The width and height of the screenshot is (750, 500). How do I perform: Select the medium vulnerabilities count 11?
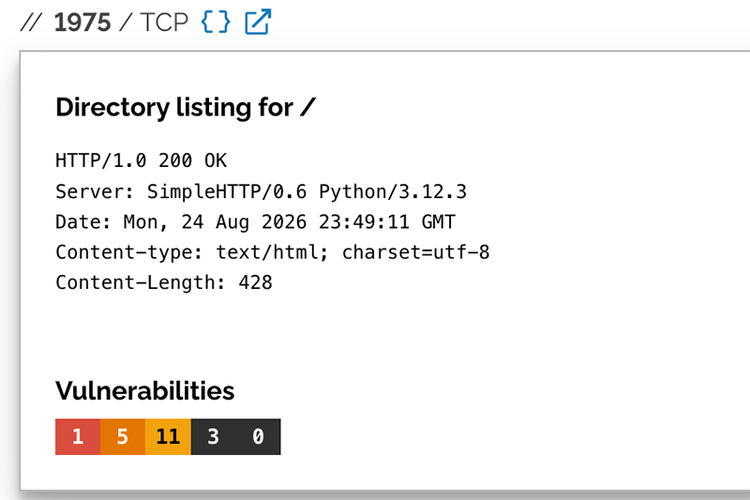tap(168, 437)
